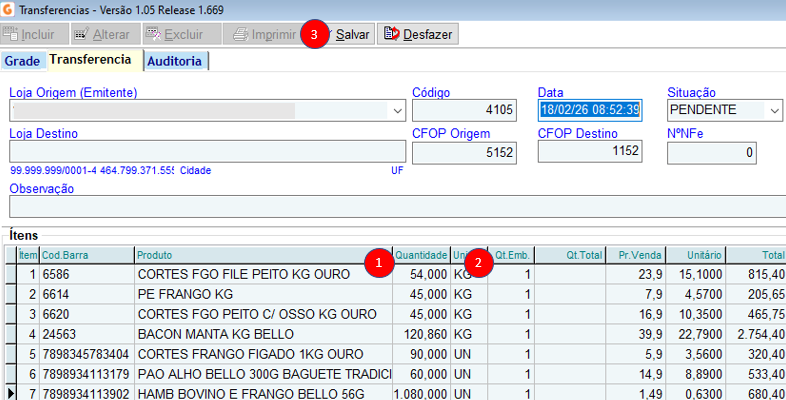The height and width of the screenshot is (400, 786).
Task: Select the BACON MANTA KG BELLO row
Action: (262, 330)
